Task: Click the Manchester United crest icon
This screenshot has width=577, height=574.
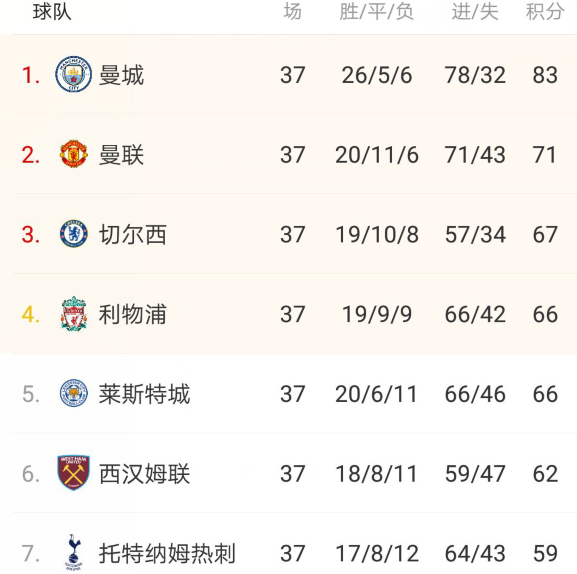Action: click(74, 154)
